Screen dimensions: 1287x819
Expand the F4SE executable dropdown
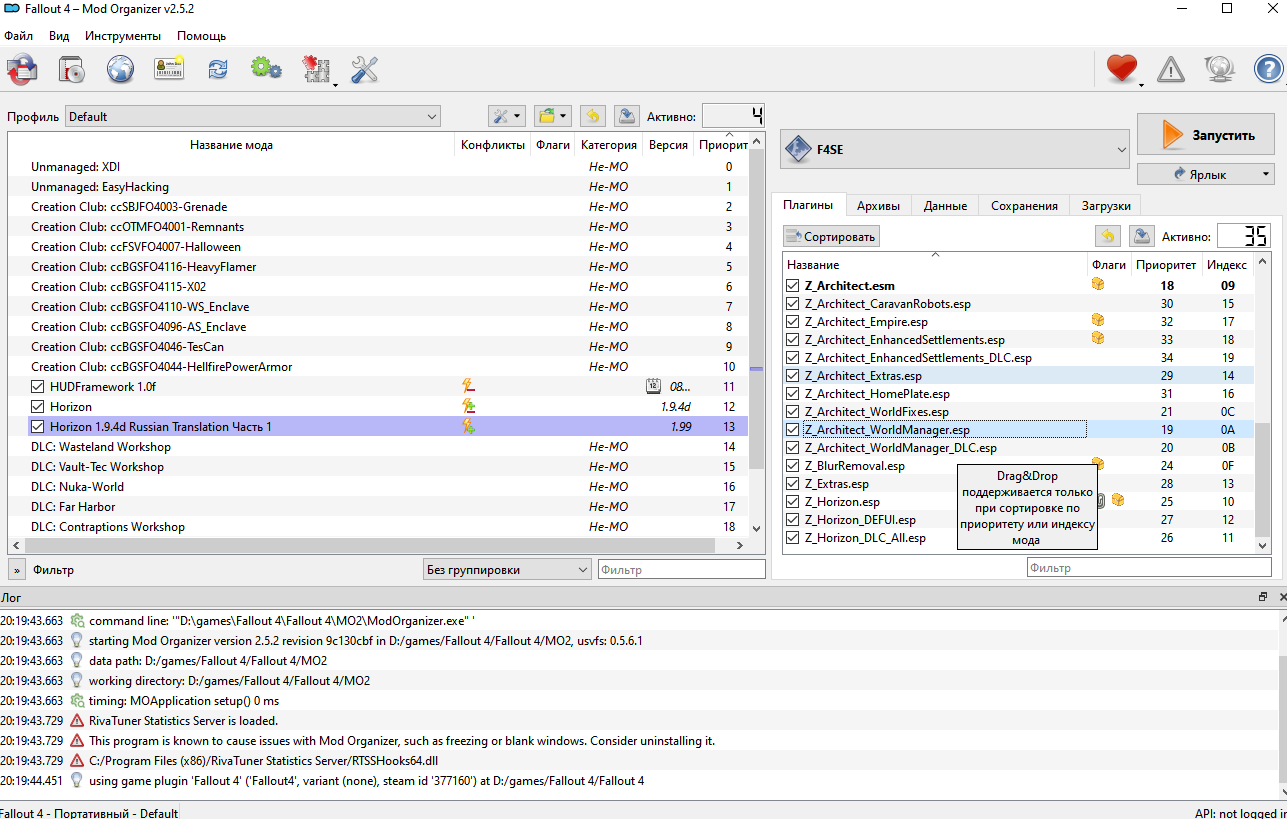pyautogui.click(x=955, y=149)
